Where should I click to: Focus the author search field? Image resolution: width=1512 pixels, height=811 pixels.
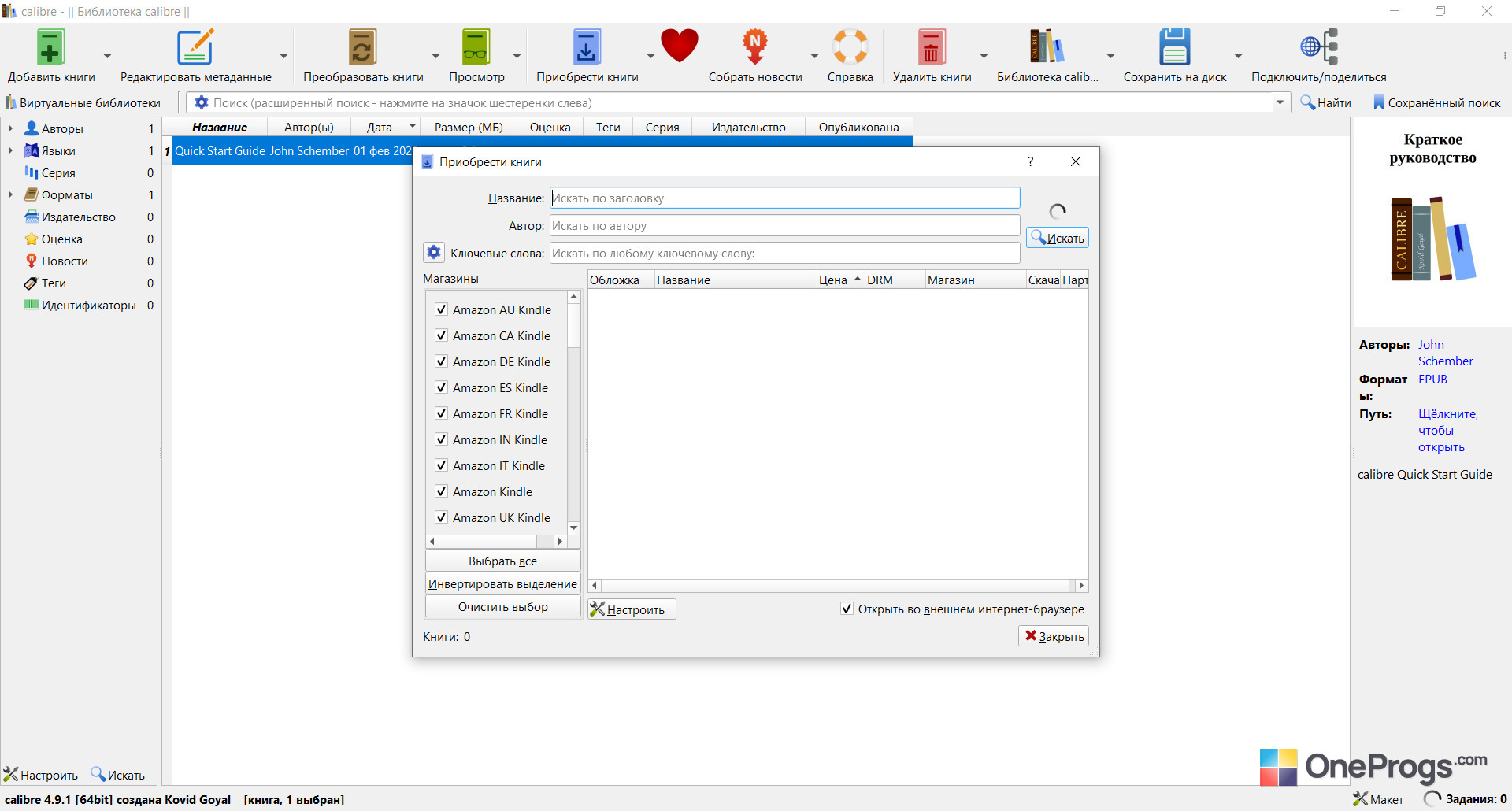tap(784, 225)
